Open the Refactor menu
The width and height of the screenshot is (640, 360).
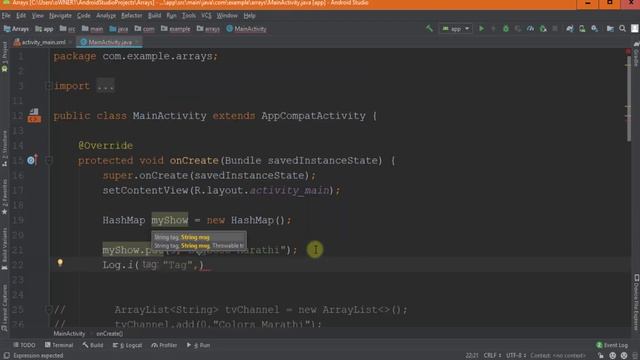pyautogui.click(x=131, y=16)
